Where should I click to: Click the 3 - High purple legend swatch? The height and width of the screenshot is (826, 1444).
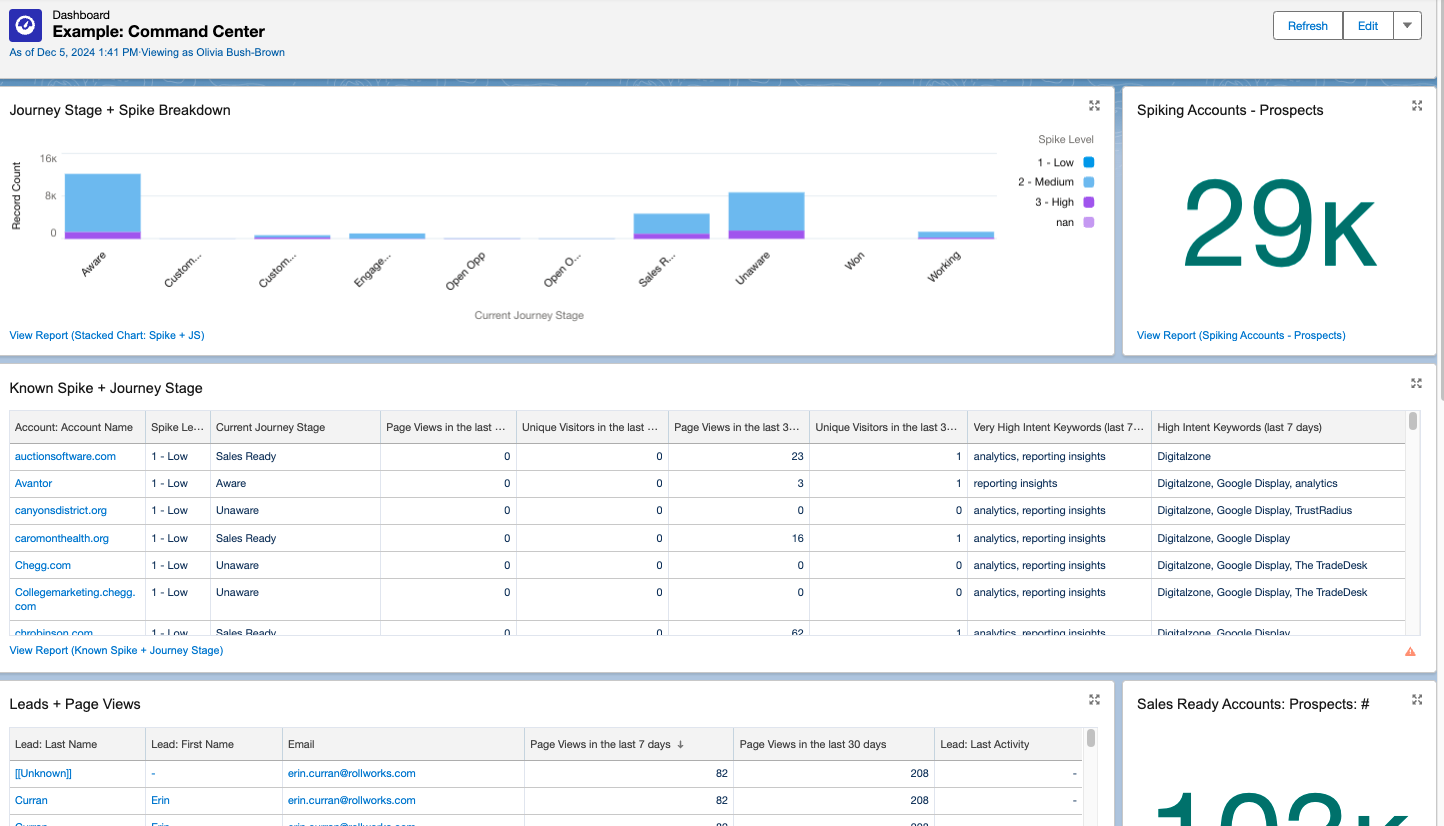1088,202
